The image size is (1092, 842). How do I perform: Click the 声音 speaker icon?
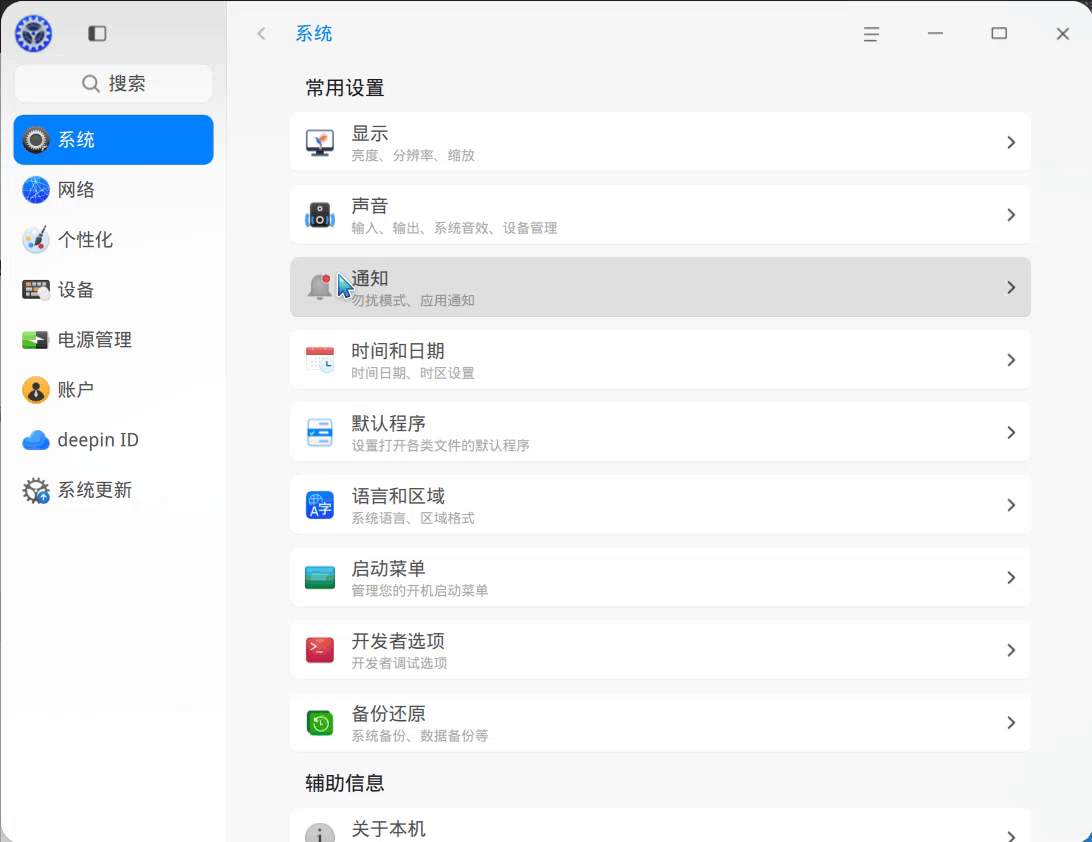point(320,214)
